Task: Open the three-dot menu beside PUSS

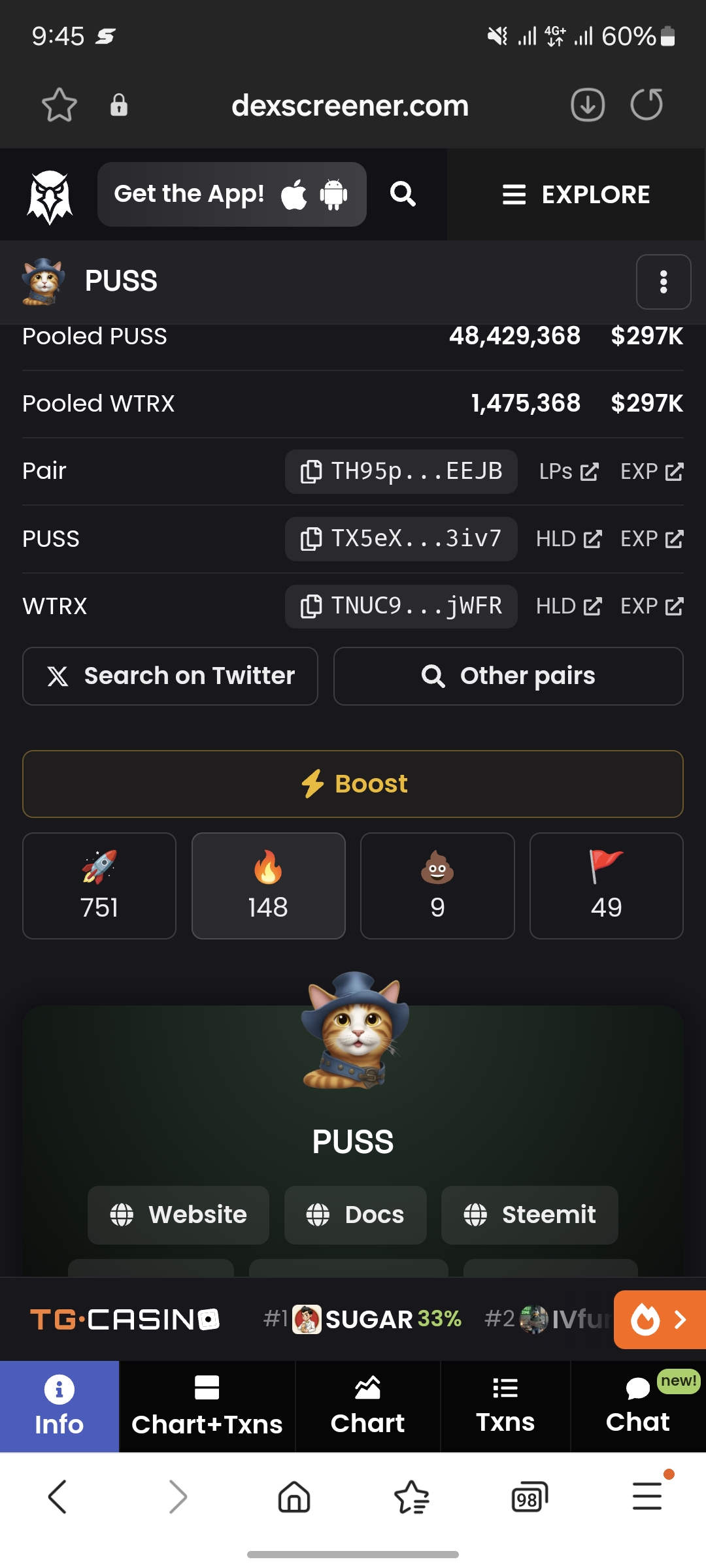Action: tap(664, 282)
